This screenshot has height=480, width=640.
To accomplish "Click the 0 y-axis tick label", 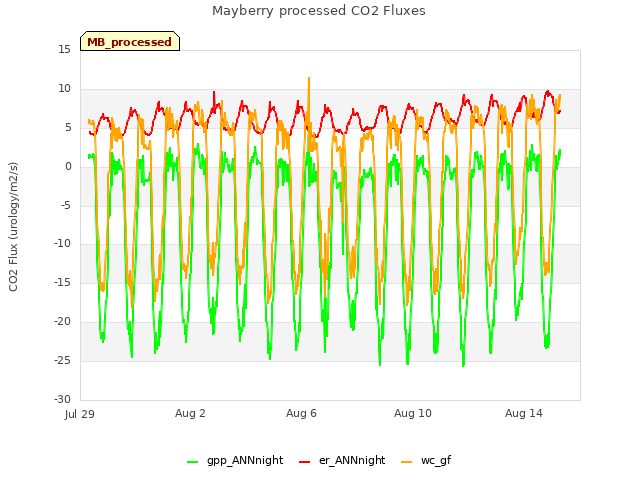I will point(68,166).
